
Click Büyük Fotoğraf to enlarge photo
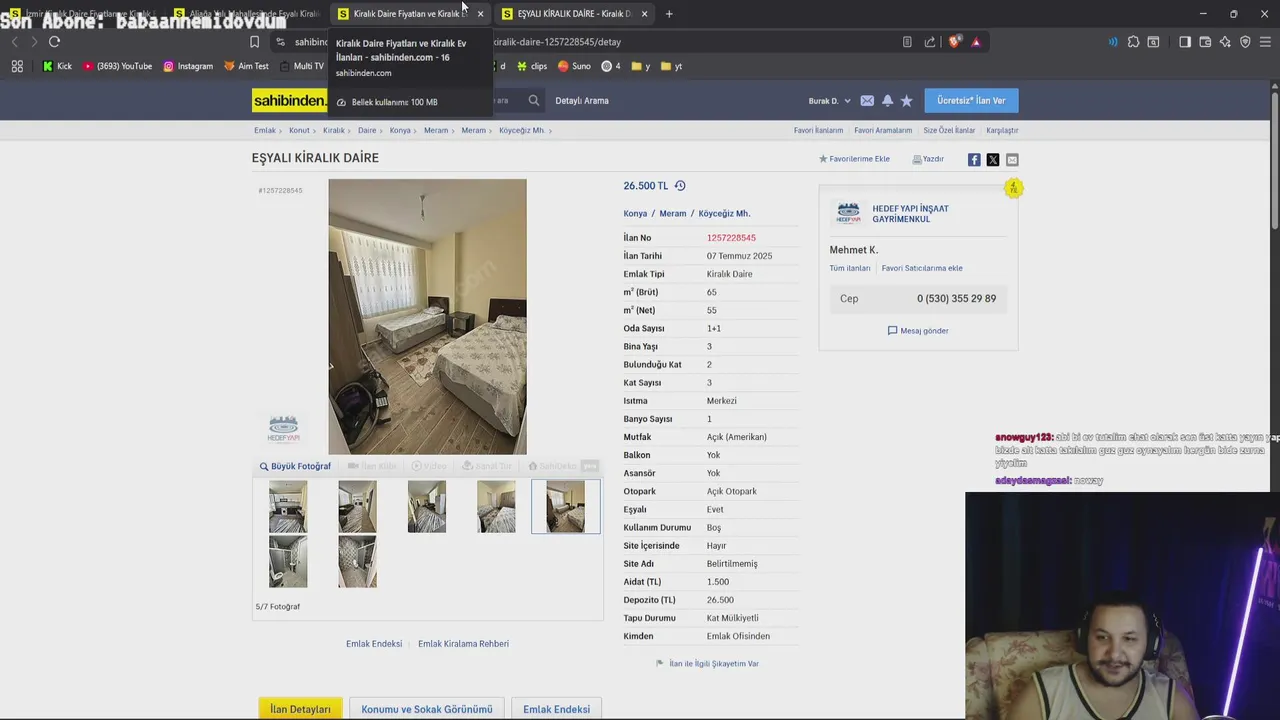[295, 466]
